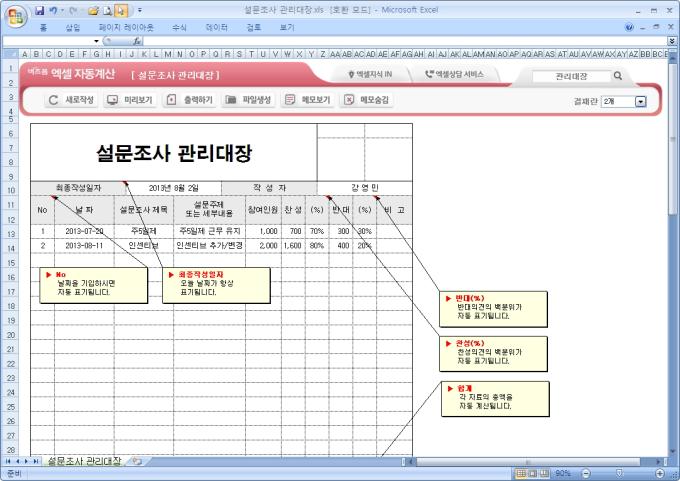This screenshot has width=680, height=481.
Task: Click the 엑셀지식 IN link
Action: click(370, 75)
